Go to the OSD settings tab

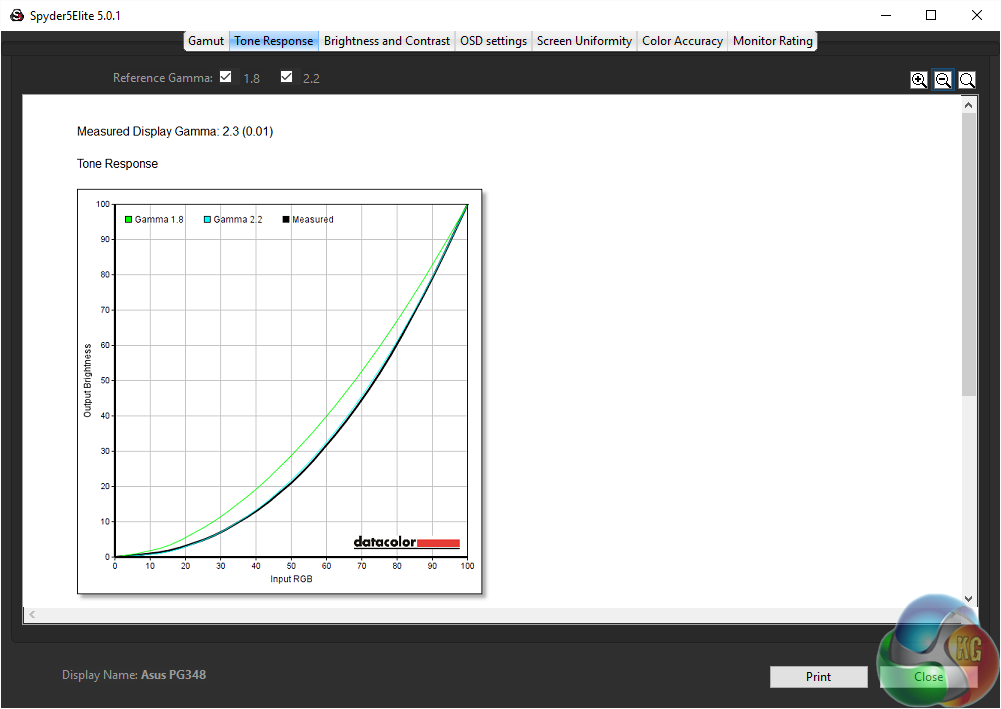[493, 41]
